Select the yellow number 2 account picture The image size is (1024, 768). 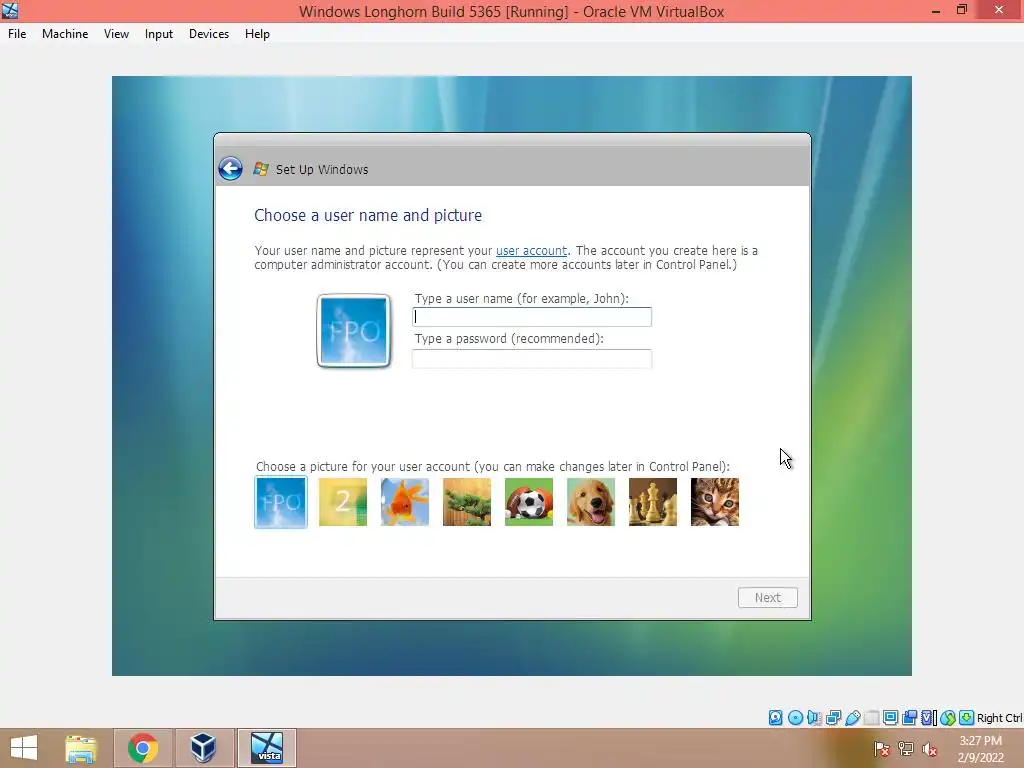pyautogui.click(x=343, y=502)
